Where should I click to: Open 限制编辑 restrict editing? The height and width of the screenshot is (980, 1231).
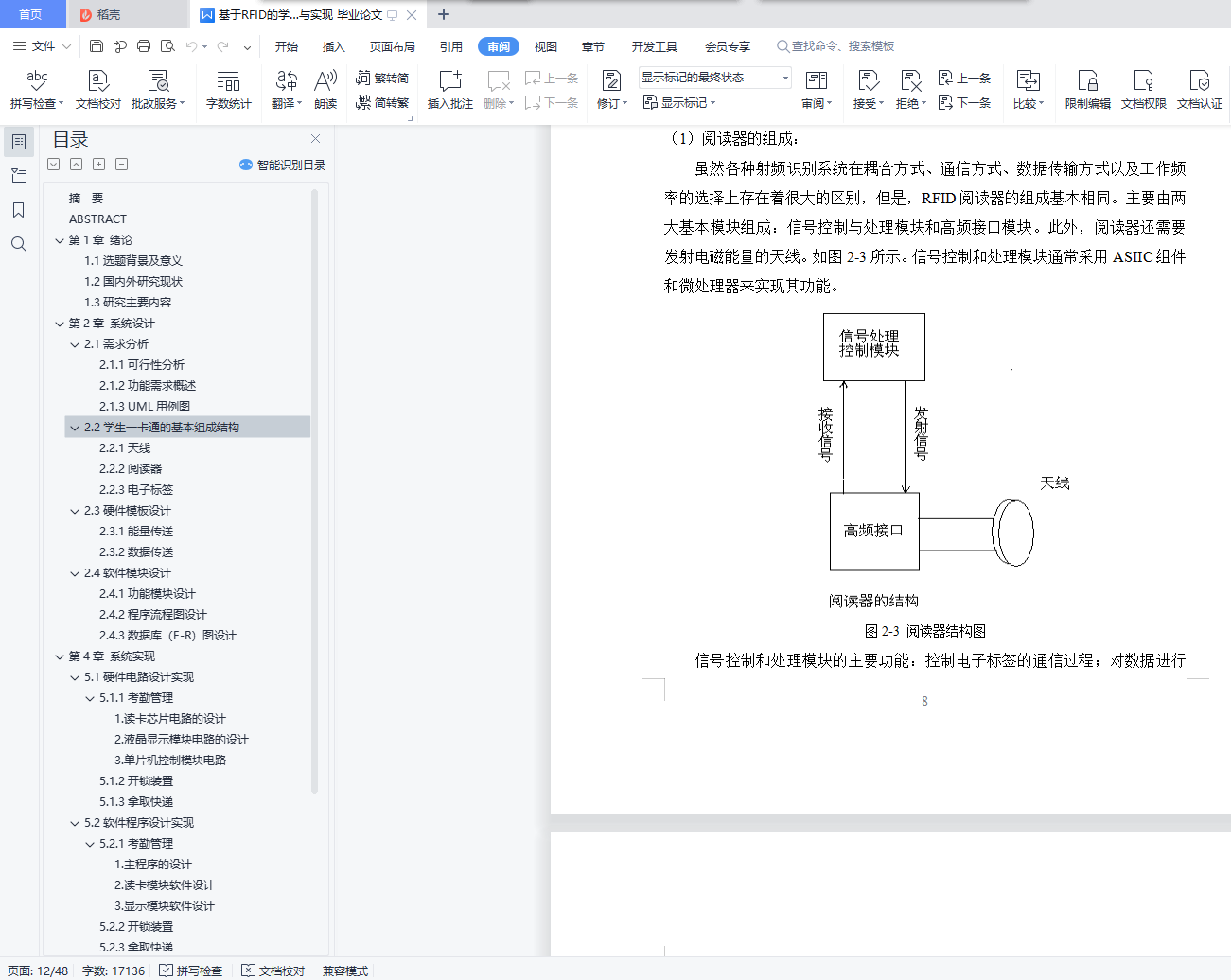[1088, 90]
